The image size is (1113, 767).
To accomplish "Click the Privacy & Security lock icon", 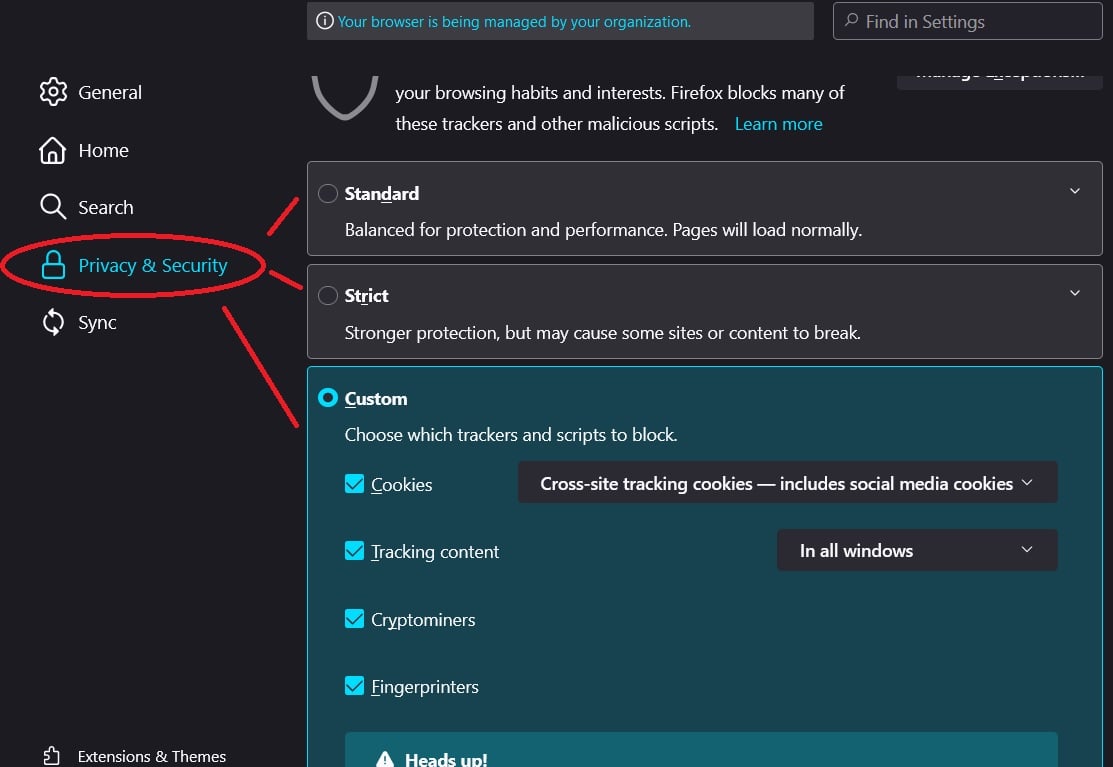I will (53, 265).
